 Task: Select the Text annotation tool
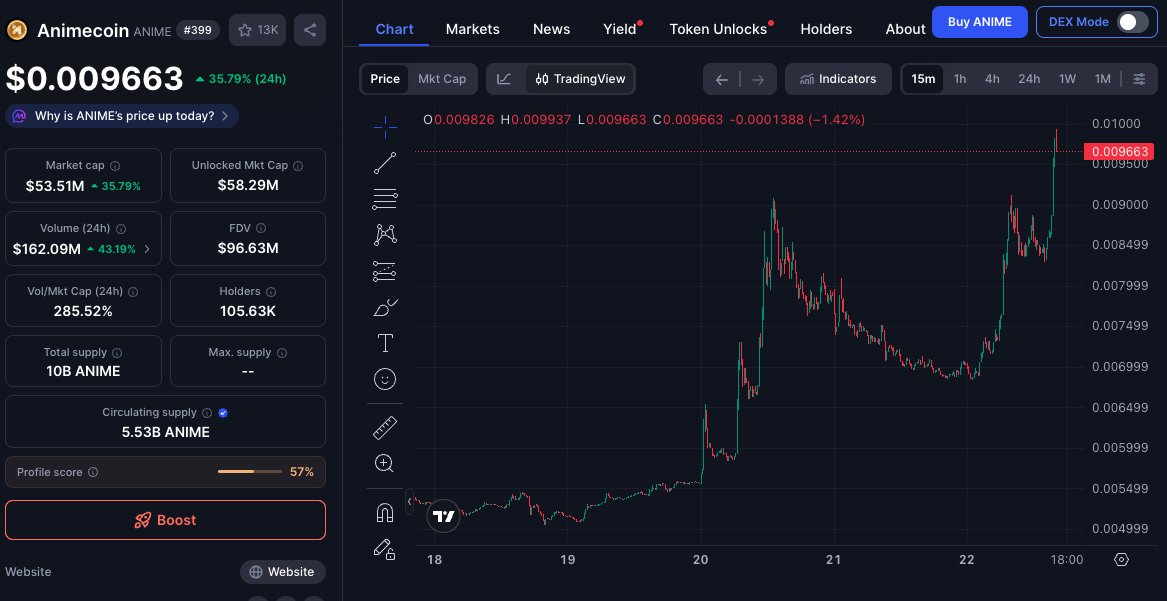[x=385, y=343]
